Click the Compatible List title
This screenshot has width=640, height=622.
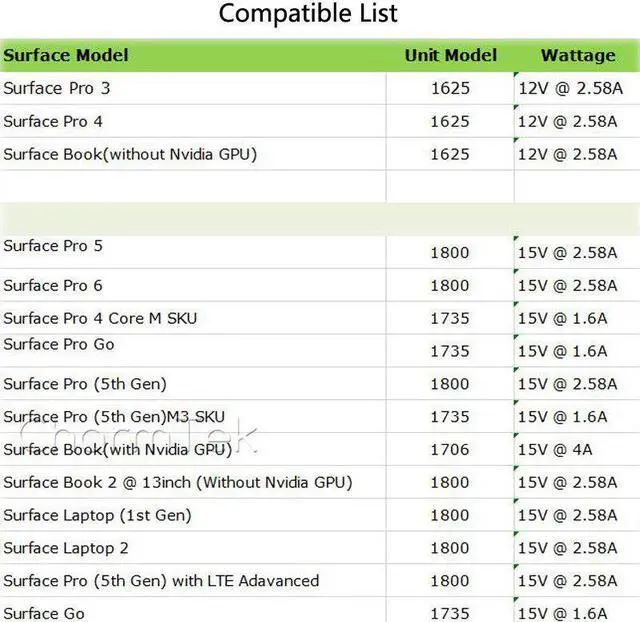point(308,14)
